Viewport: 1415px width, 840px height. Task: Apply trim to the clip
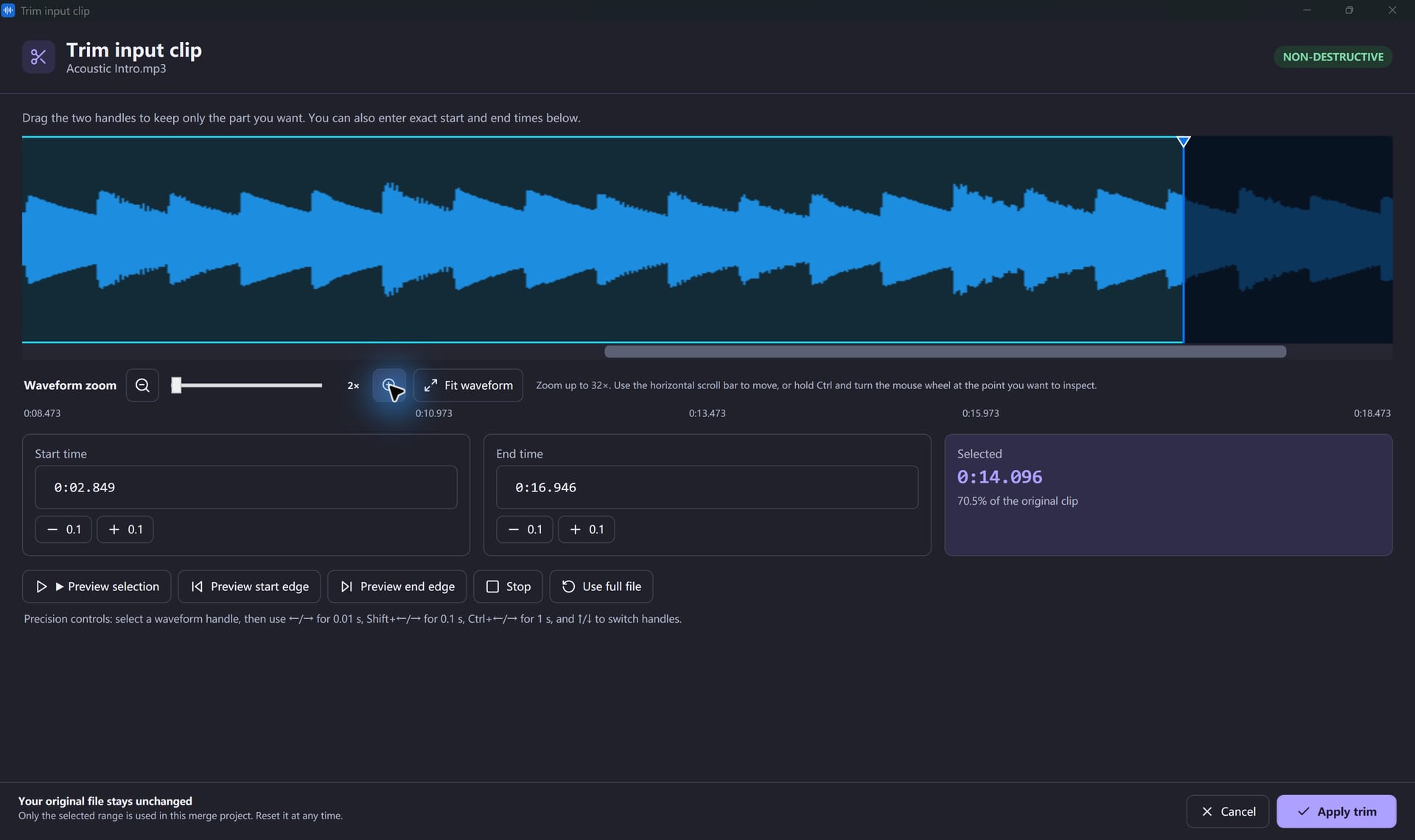(x=1336, y=811)
